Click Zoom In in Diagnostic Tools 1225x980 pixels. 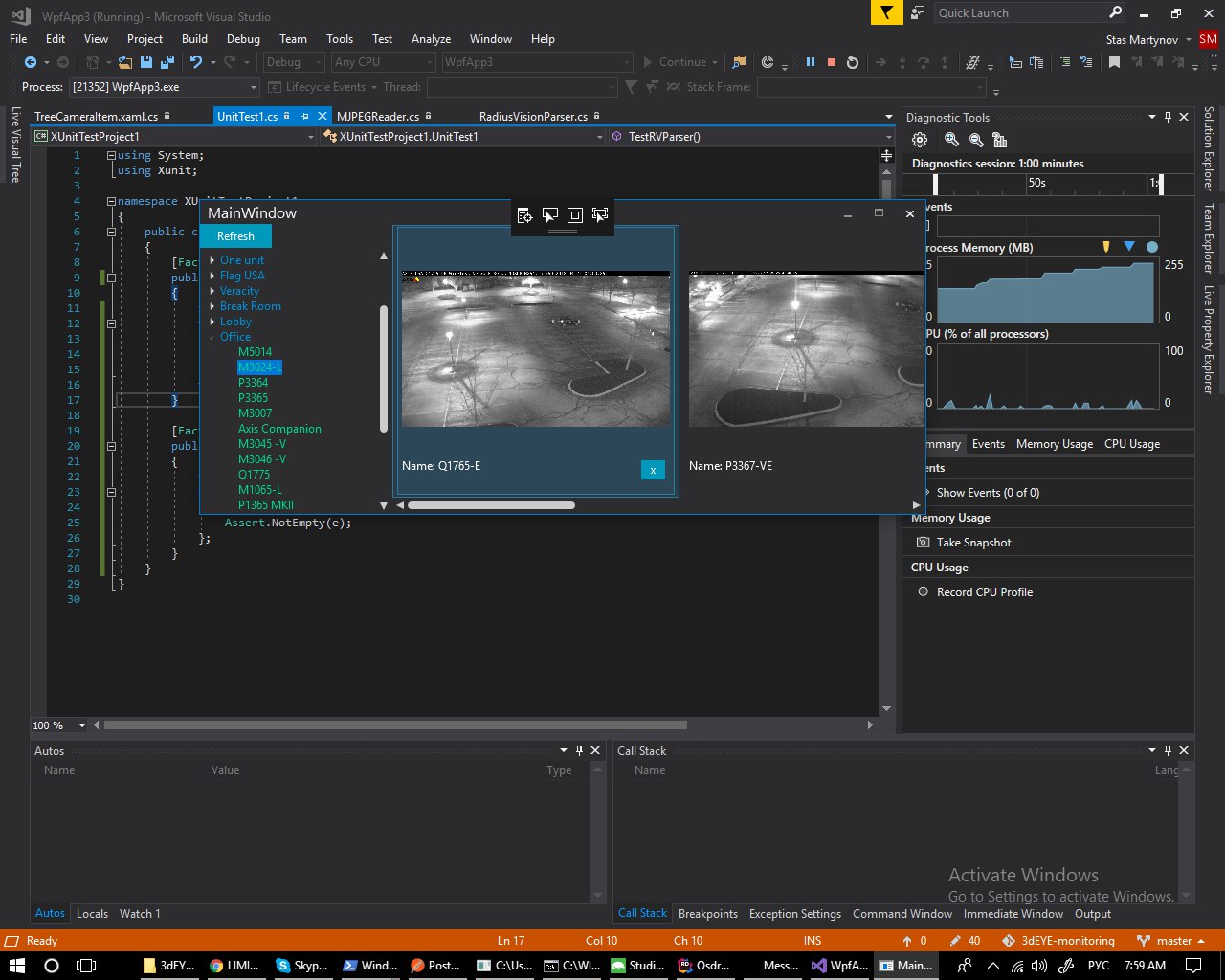coord(951,140)
